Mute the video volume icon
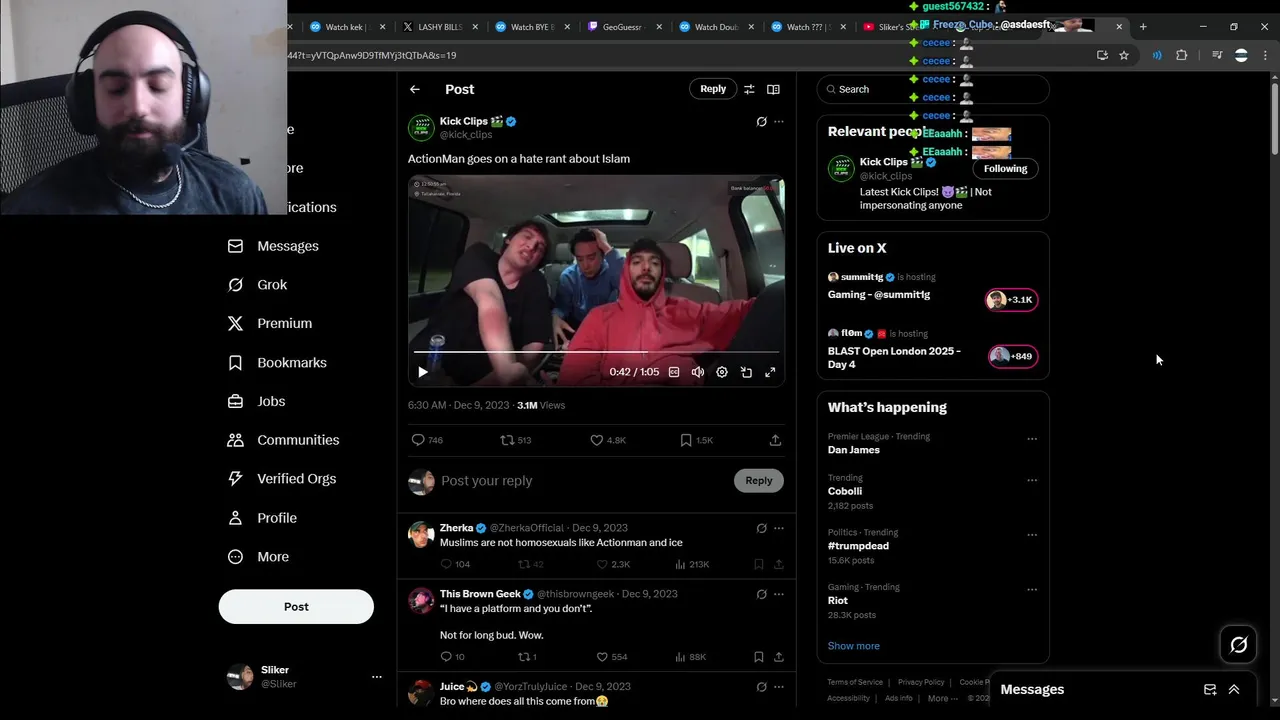 (x=698, y=372)
